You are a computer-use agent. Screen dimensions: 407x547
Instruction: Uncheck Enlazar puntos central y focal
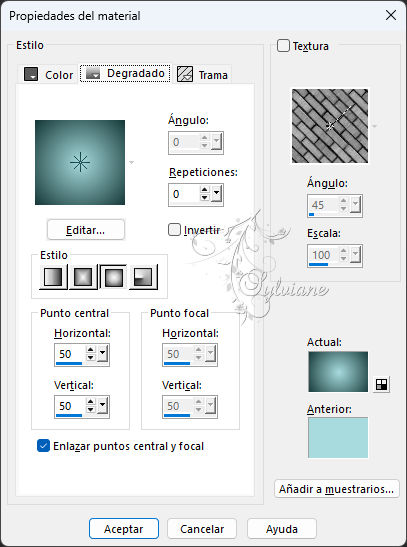(43, 445)
